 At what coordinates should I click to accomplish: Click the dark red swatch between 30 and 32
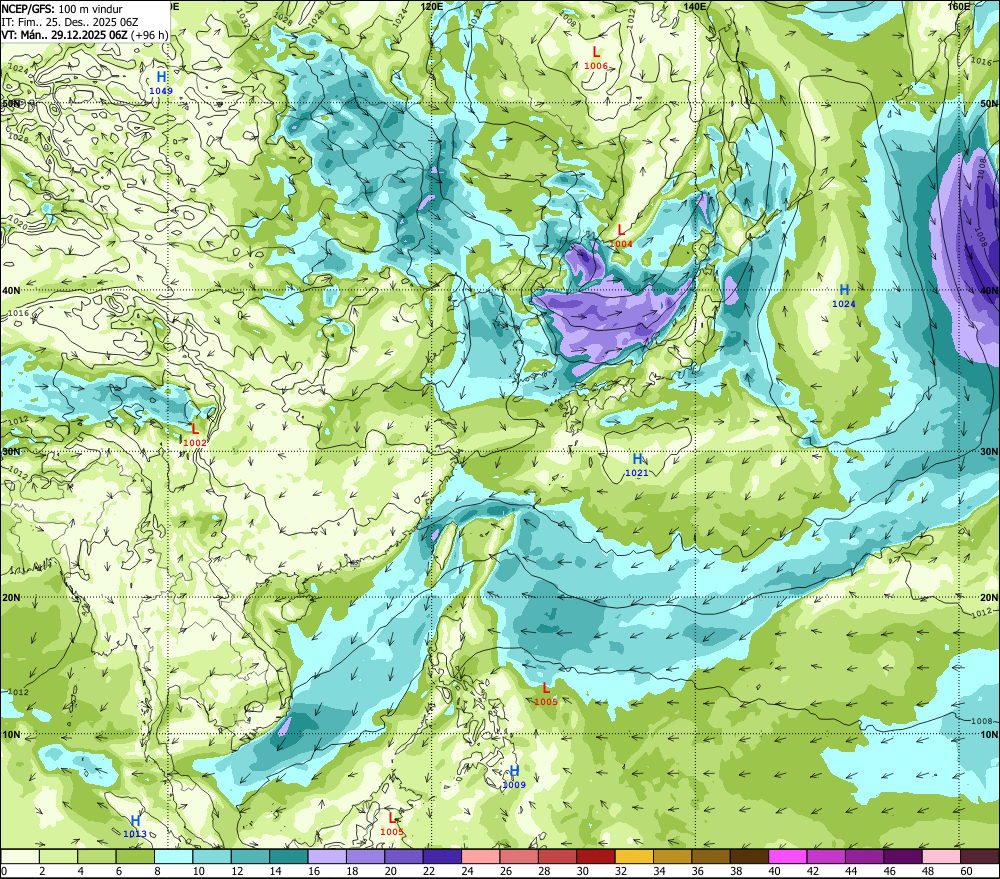(596, 856)
